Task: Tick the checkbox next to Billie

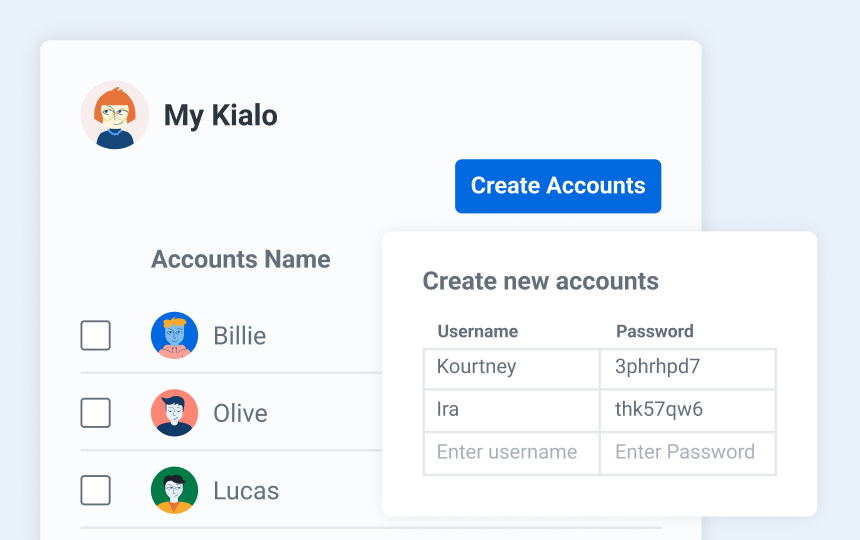Action: pos(95,335)
